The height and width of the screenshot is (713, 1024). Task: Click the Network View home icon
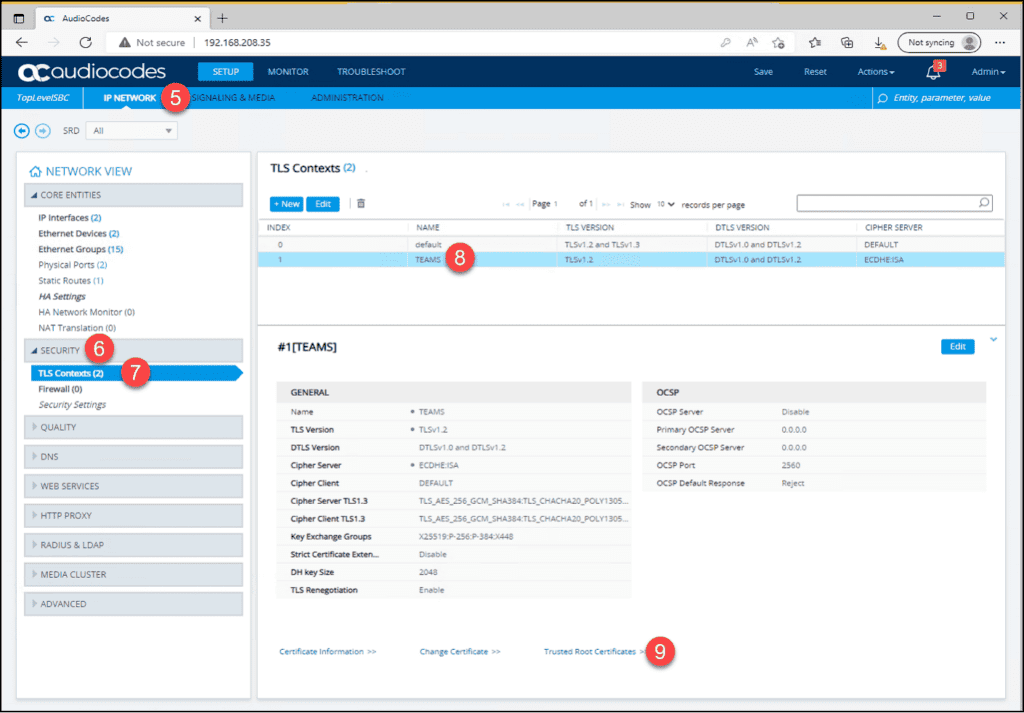click(35, 172)
